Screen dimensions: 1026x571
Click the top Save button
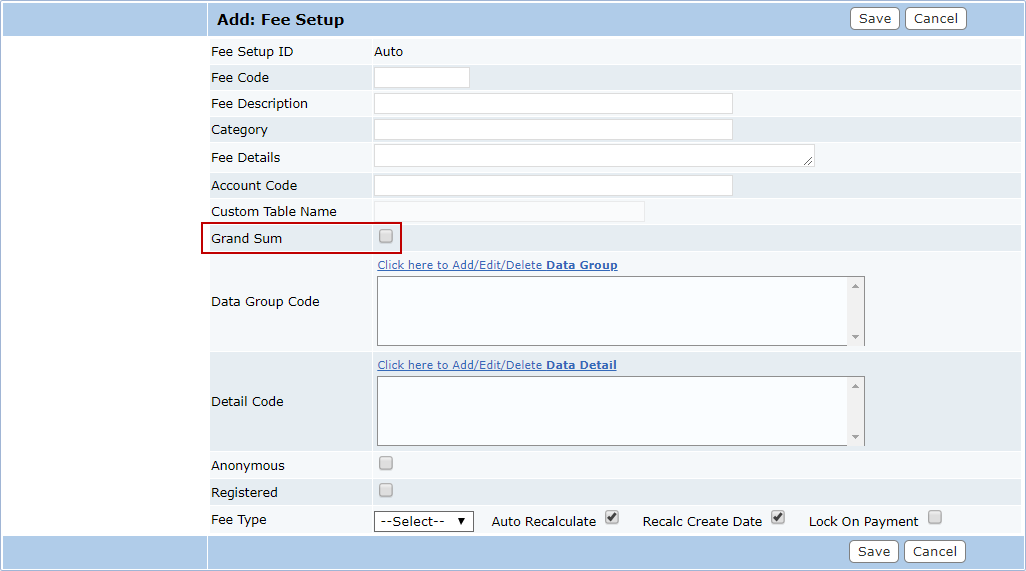874,19
